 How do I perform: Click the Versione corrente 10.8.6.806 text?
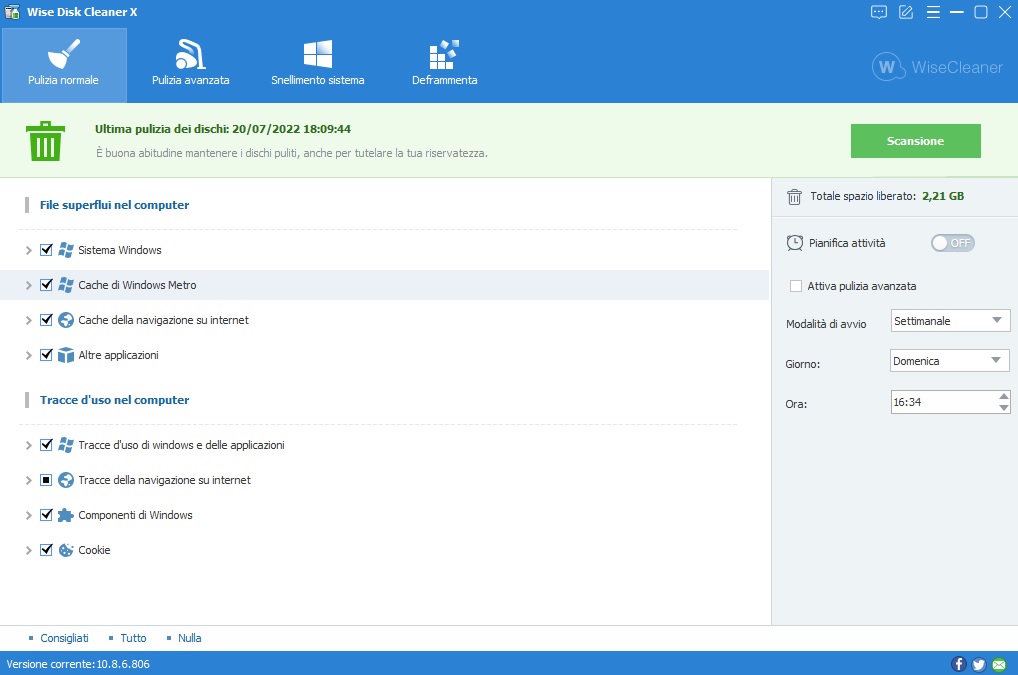tap(78, 664)
